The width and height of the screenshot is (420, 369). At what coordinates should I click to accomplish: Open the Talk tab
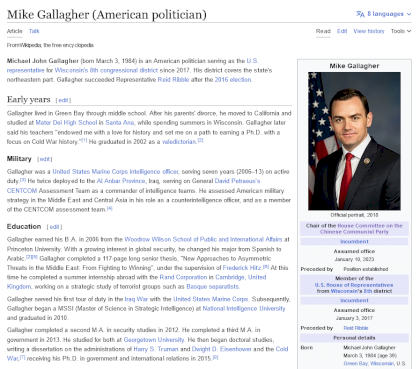[x=34, y=31]
